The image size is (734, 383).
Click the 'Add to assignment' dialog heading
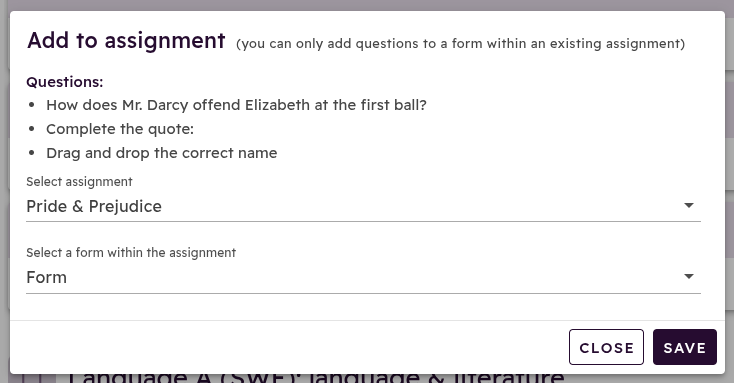pyautogui.click(x=126, y=40)
